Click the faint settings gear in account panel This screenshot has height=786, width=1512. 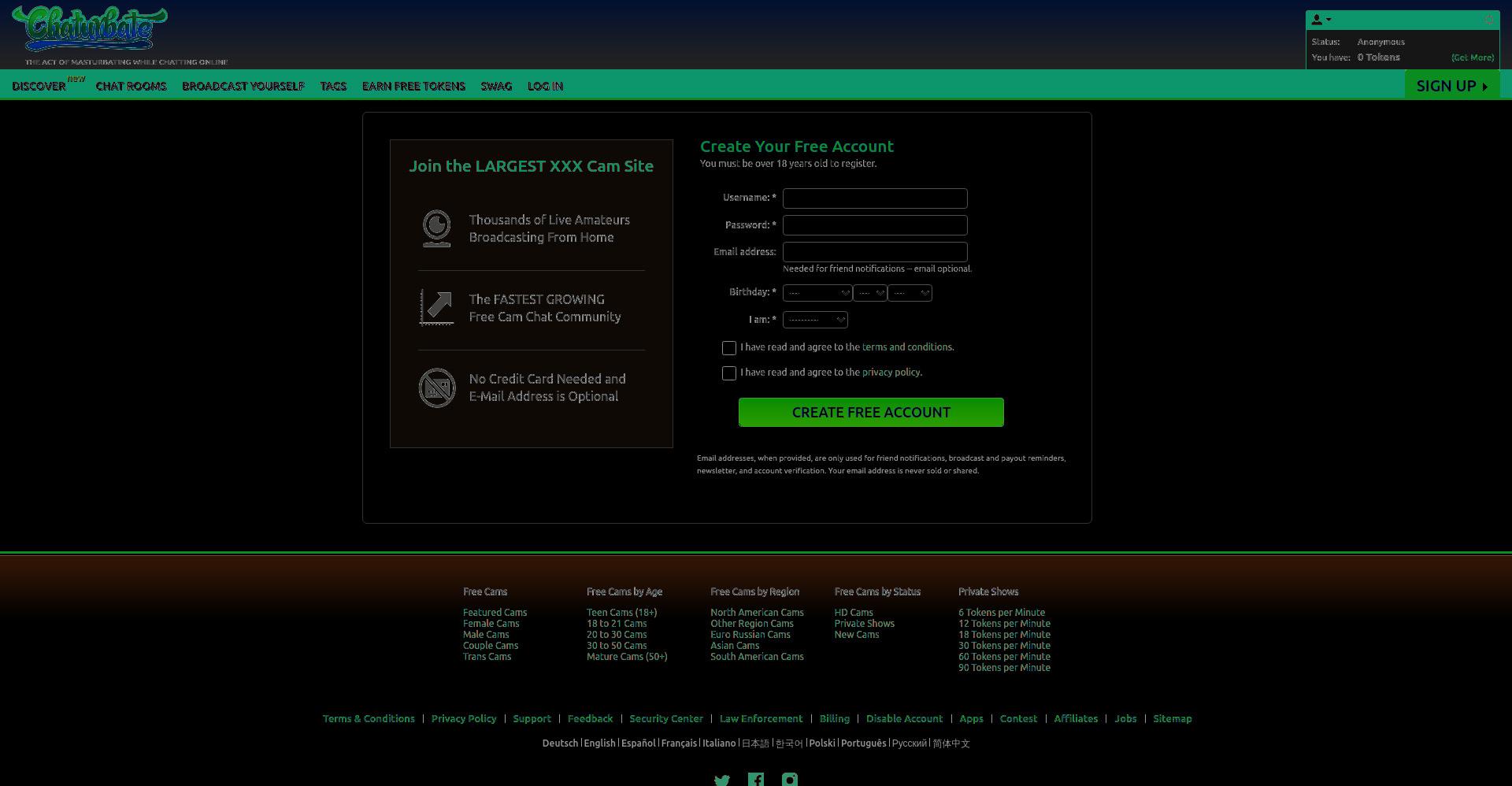pyautogui.click(x=1488, y=20)
